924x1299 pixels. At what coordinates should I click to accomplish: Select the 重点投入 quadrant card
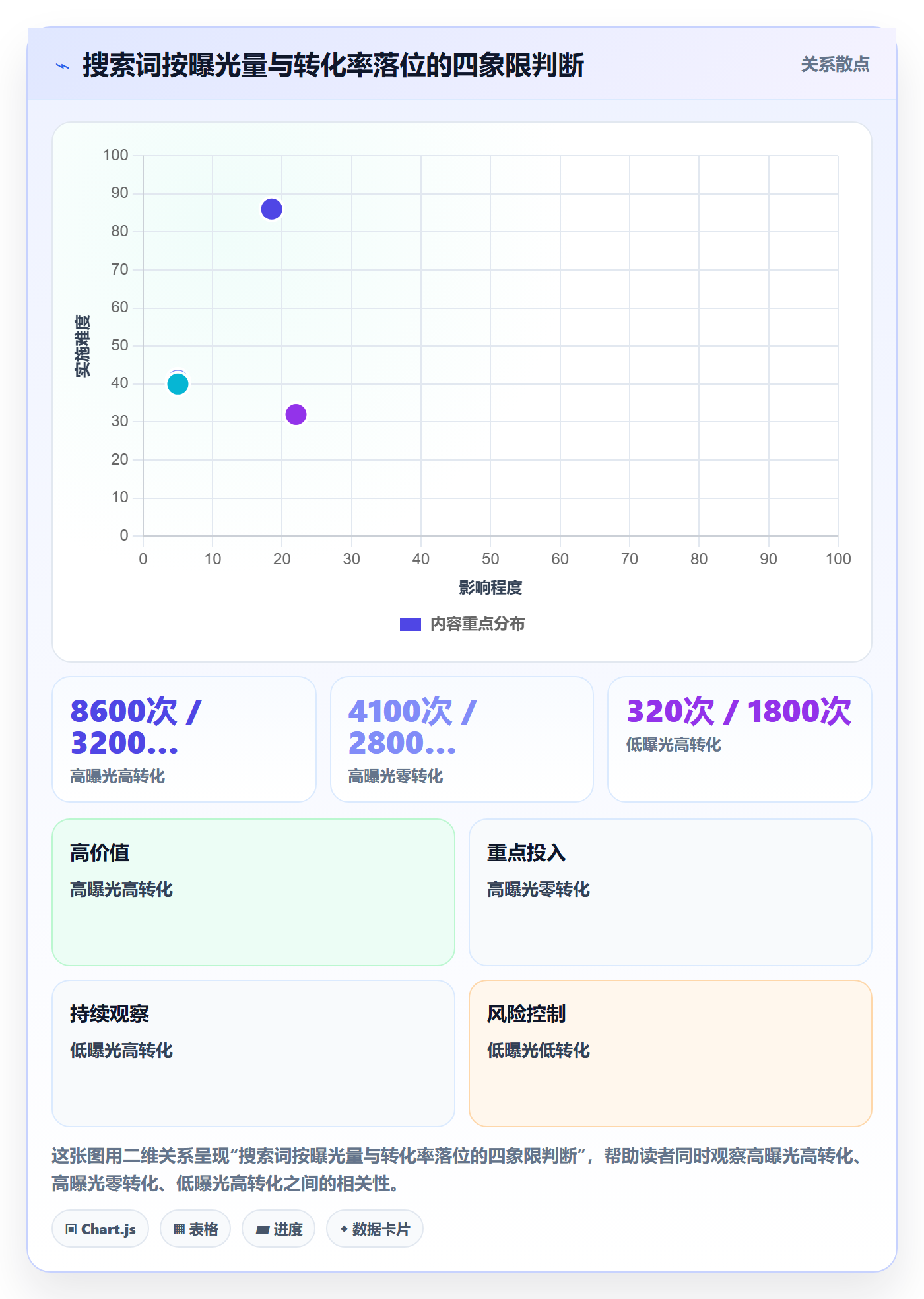671,892
